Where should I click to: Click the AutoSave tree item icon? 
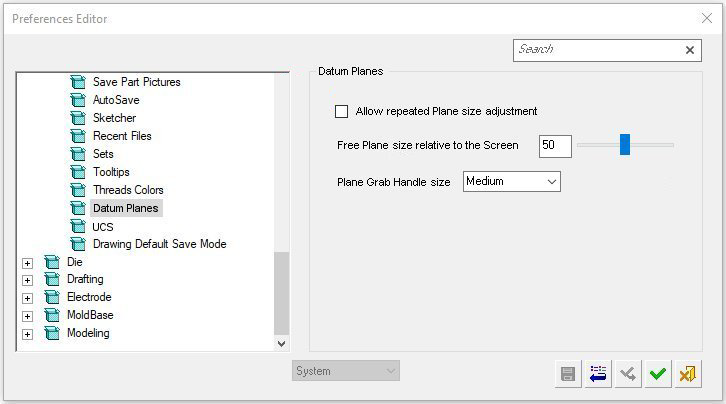click(78, 100)
